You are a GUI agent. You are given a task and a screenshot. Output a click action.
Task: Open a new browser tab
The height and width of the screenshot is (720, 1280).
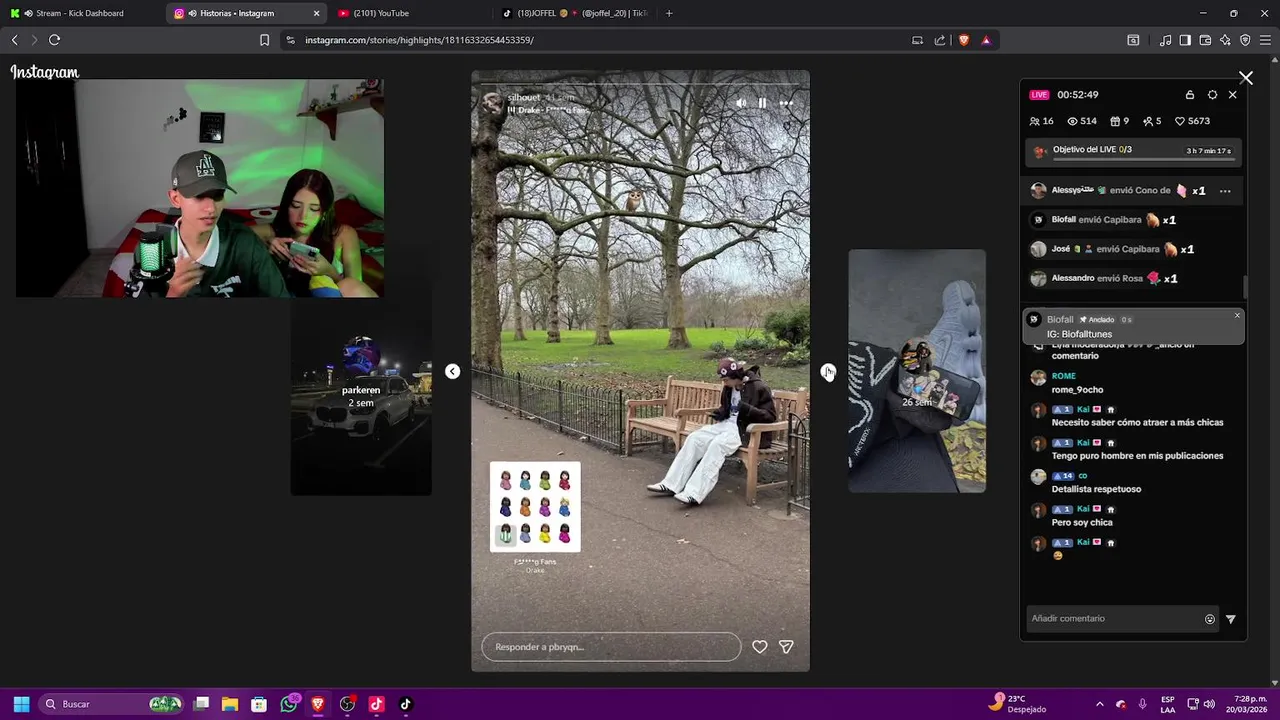(x=669, y=13)
